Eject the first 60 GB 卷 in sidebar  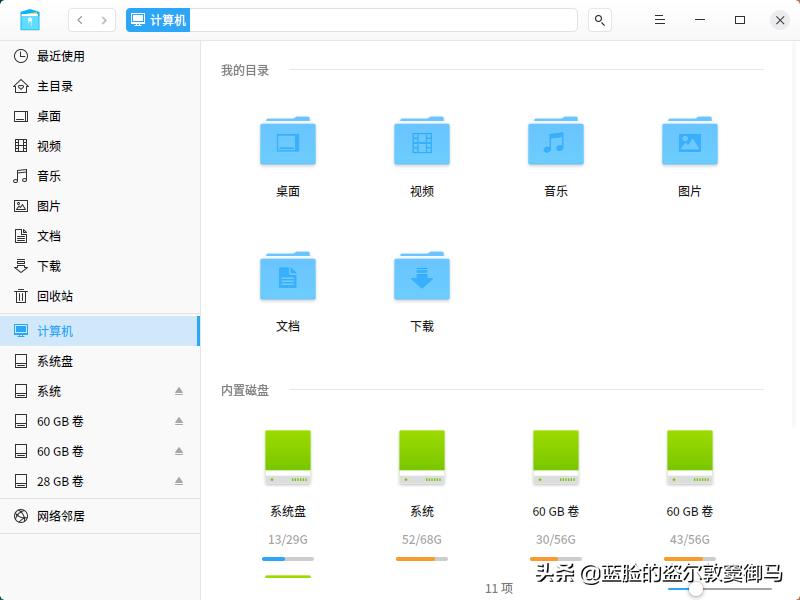pos(180,421)
